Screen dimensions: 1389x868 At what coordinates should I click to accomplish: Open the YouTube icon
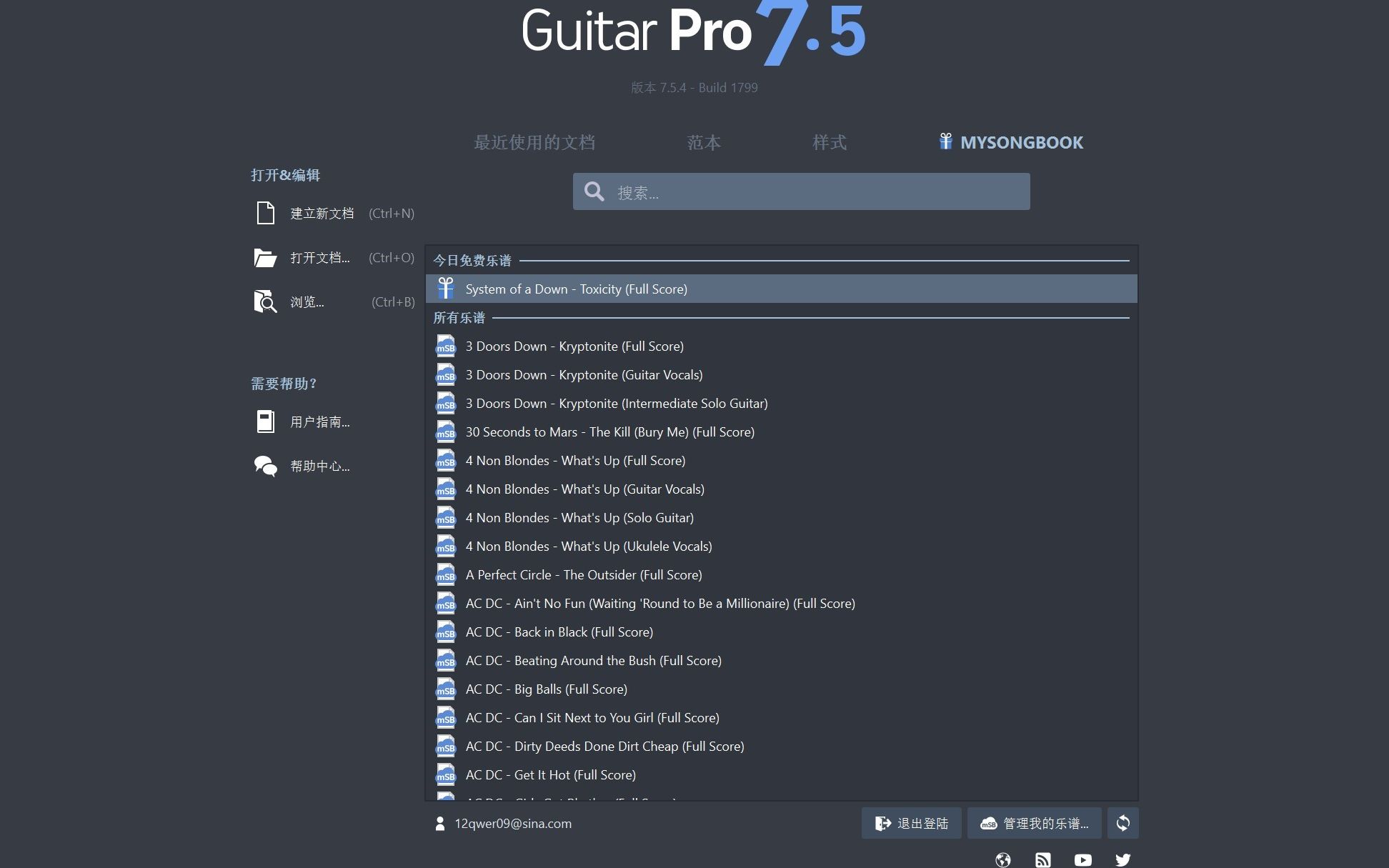(1083, 859)
